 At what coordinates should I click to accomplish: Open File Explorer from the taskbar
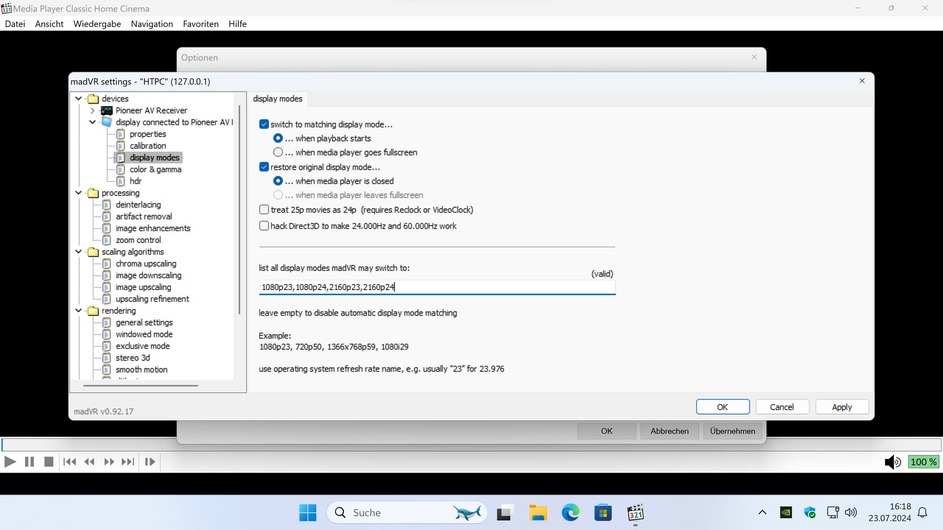[538, 513]
